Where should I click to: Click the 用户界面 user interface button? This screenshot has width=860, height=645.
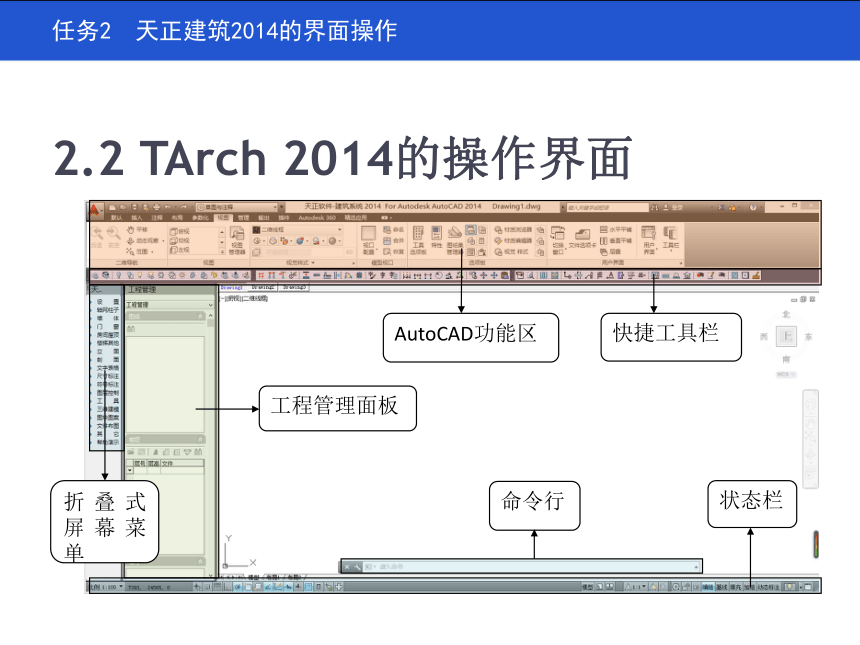(649, 240)
